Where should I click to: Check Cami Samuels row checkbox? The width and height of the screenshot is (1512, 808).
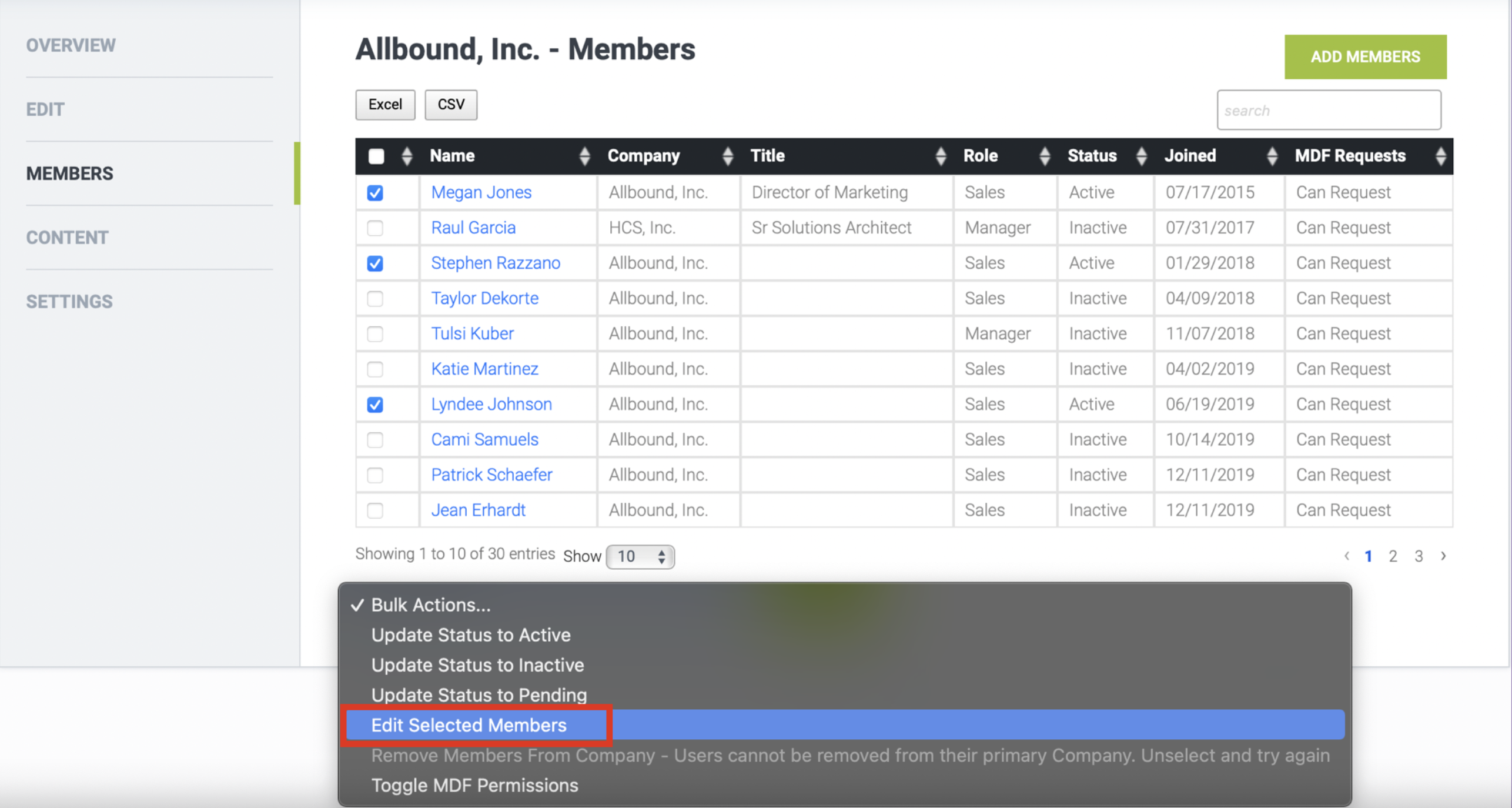pos(375,440)
